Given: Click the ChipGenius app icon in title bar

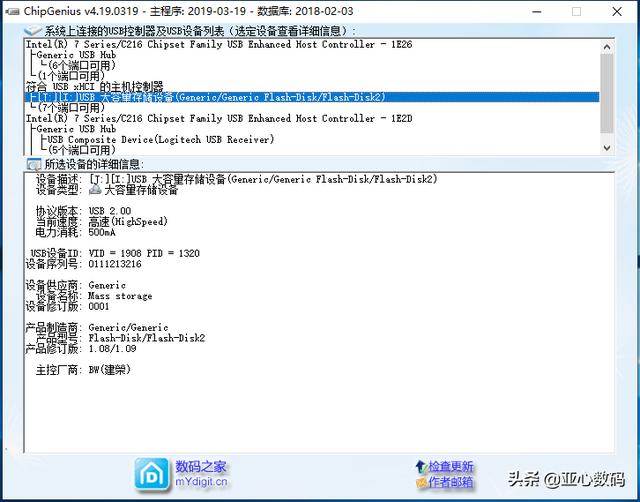Looking at the screenshot, I should click(x=12, y=11).
